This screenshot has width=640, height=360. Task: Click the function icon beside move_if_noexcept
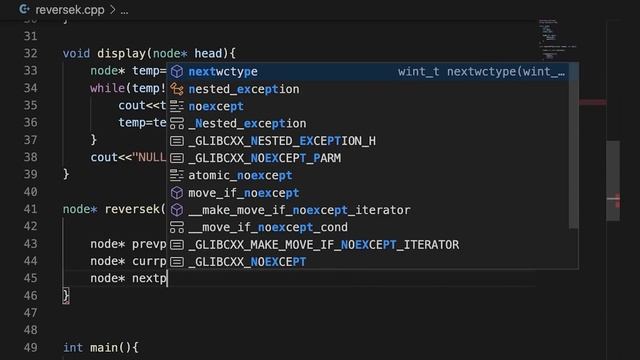(177, 193)
